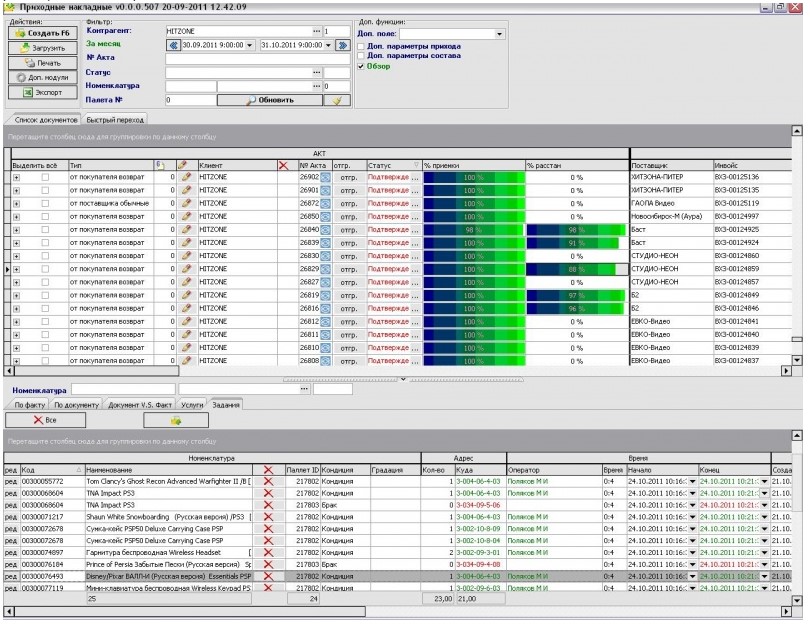Click the icon beside act number 26872
The image size is (810, 624).
coord(325,203)
